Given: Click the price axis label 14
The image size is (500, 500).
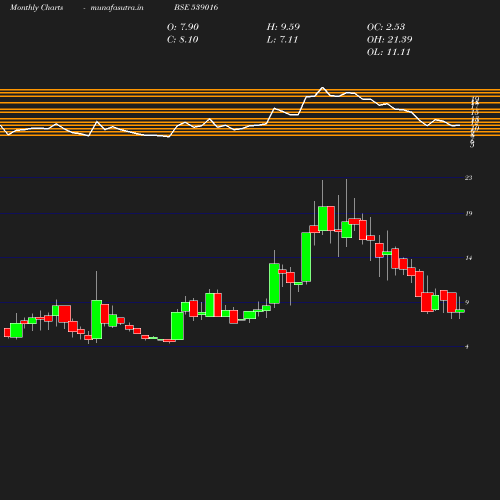Looking at the screenshot, I should pos(469,258).
